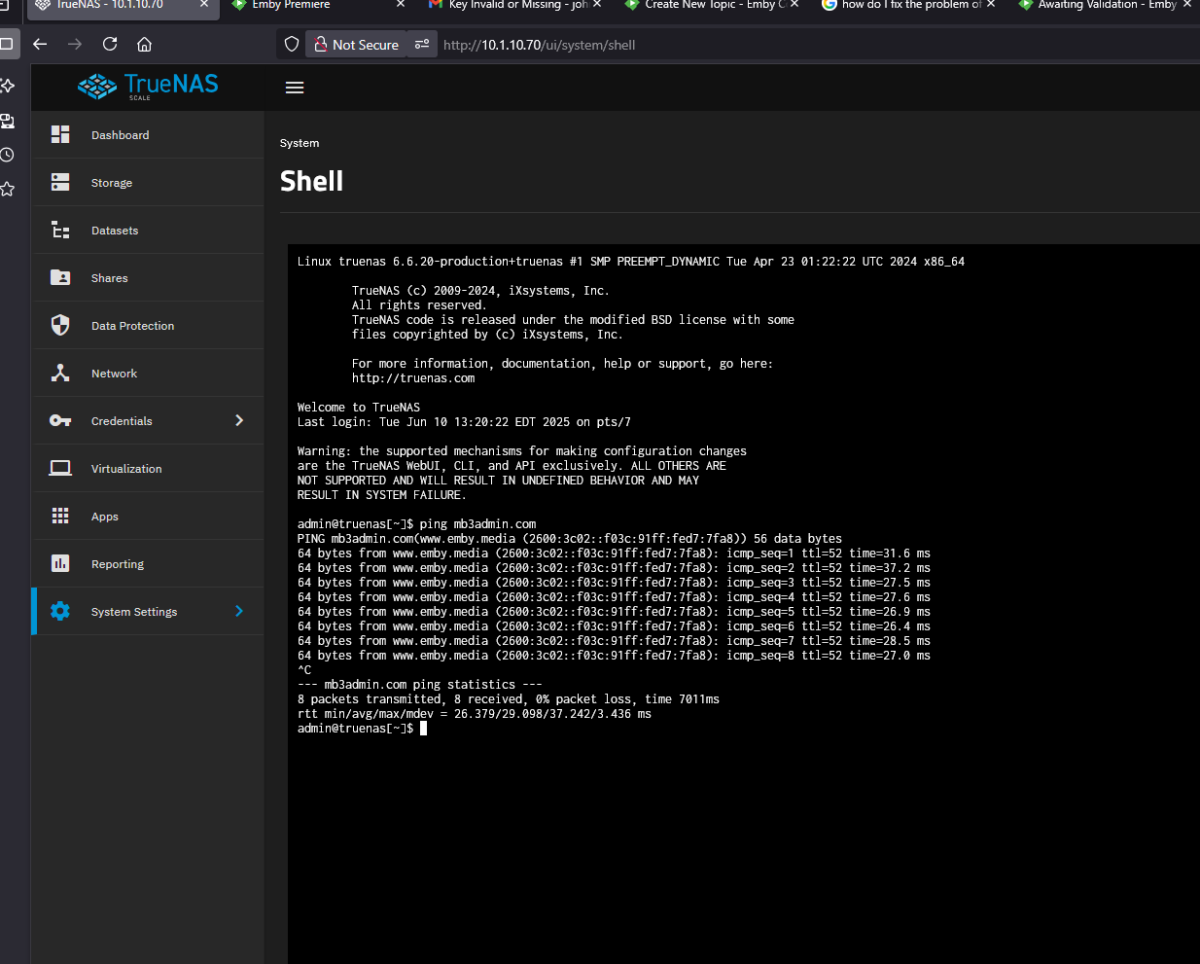The height and width of the screenshot is (964, 1200).
Task: Click the TrueNAS SCALE logo
Action: (148, 87)
